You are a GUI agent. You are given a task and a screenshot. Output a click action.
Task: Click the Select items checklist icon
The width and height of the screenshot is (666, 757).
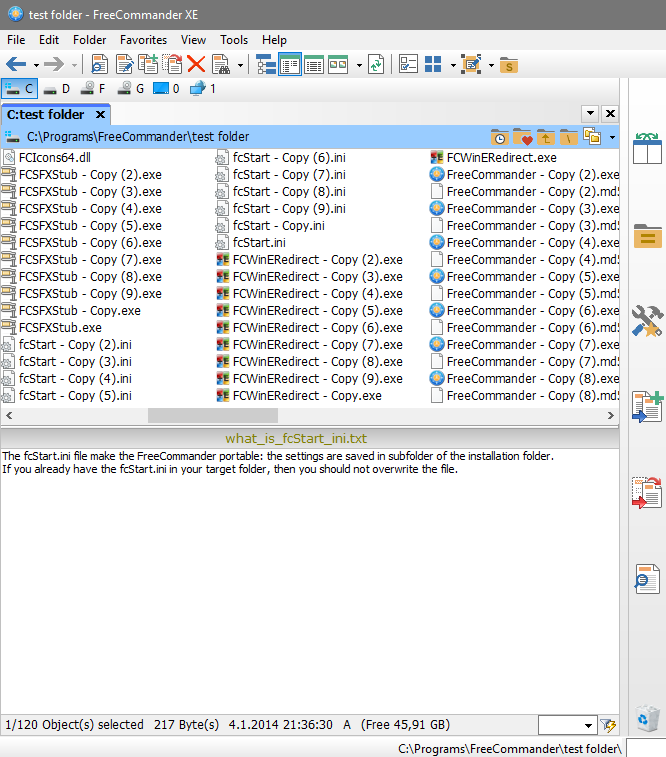point(408,64)
